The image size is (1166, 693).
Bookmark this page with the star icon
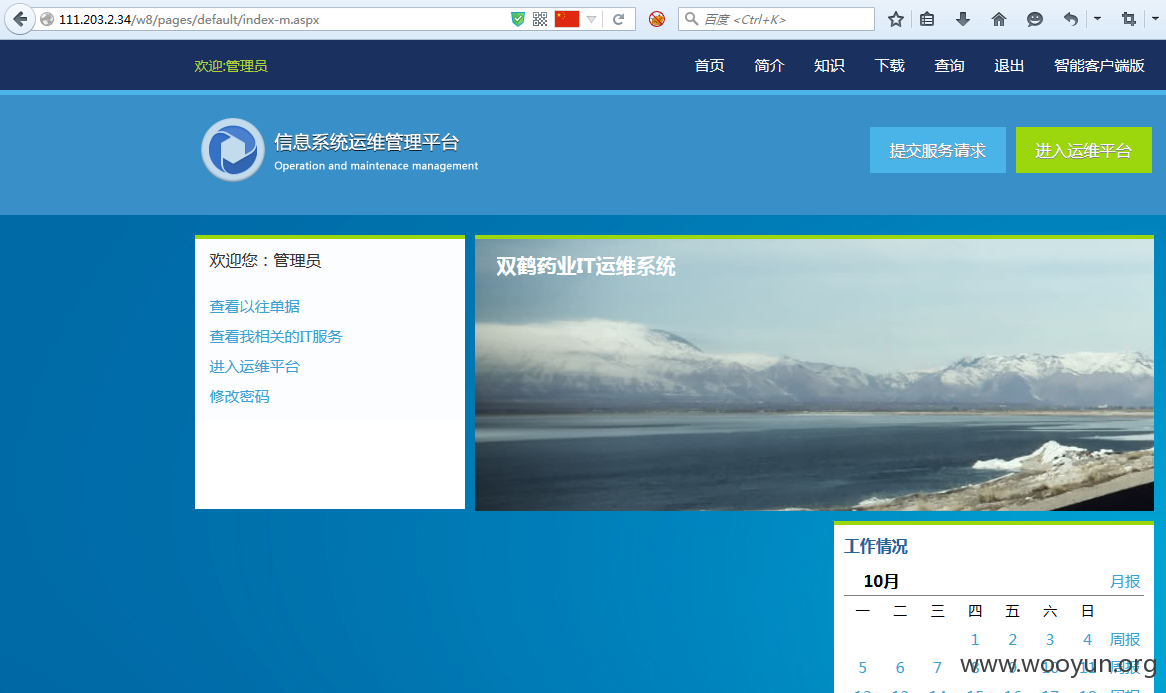[x=895, y=19]
